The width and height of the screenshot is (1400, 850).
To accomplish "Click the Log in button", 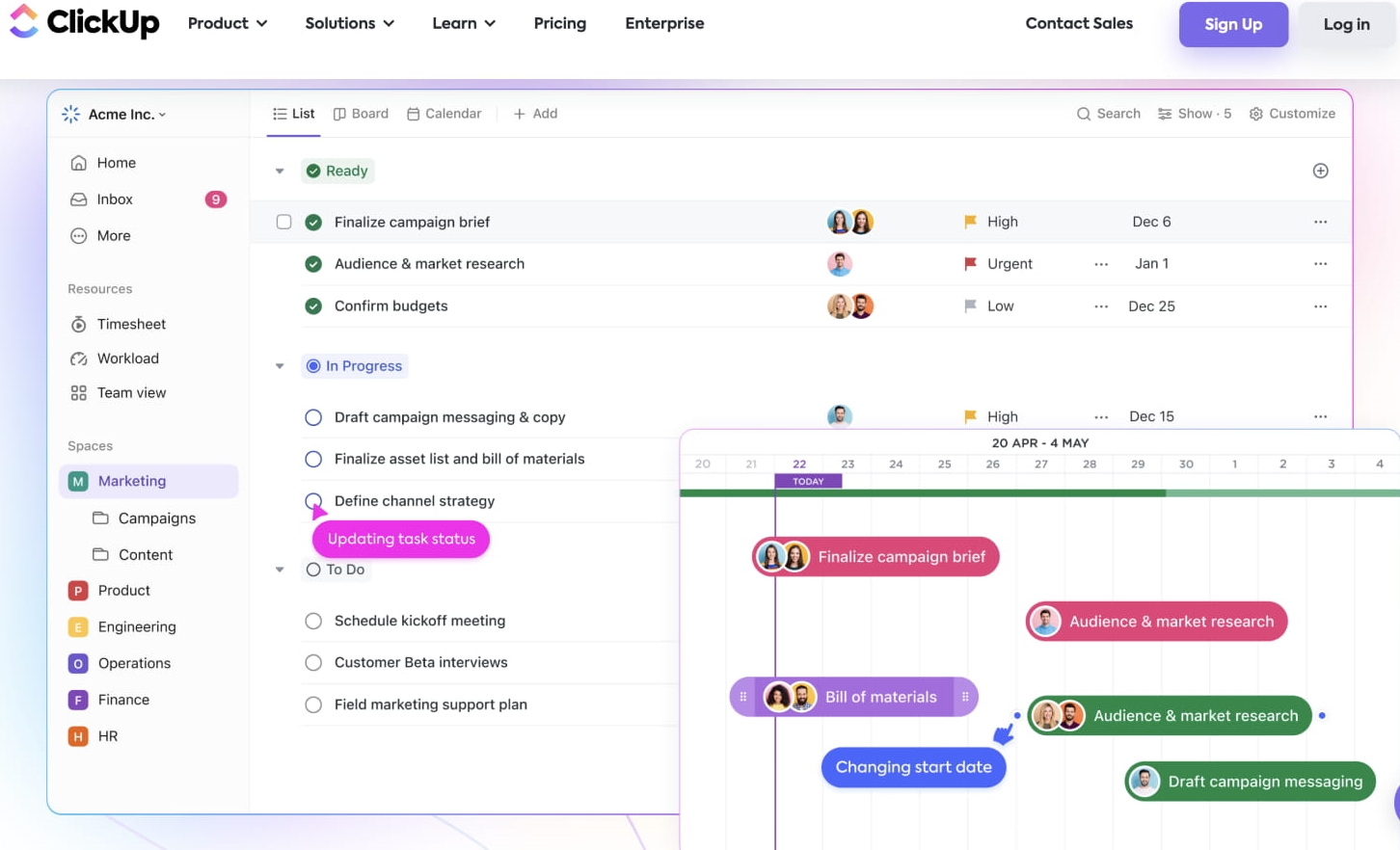I will pos(1347,24).
